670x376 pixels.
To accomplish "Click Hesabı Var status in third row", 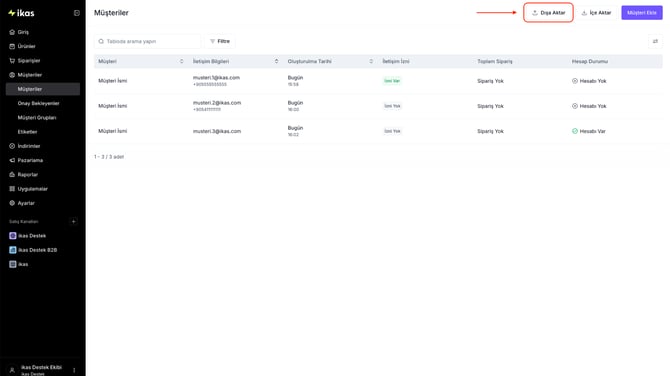I will coord(589,131).
